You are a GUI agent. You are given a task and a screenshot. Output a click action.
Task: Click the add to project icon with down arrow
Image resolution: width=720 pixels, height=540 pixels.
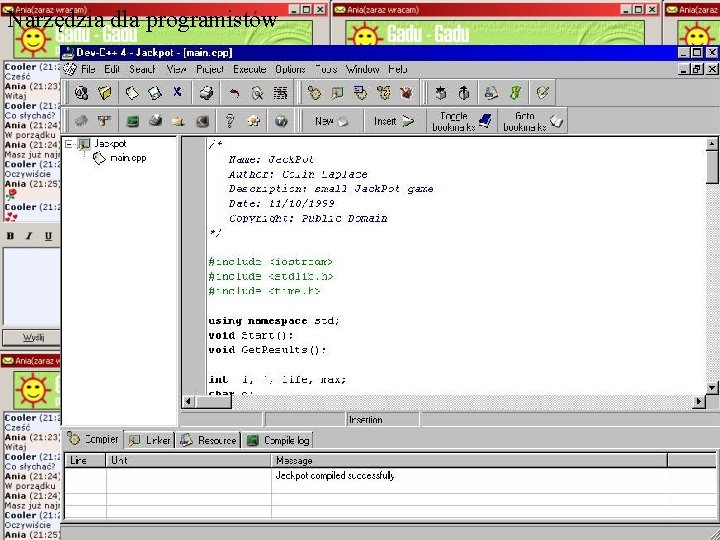click(x=441, y=93)
